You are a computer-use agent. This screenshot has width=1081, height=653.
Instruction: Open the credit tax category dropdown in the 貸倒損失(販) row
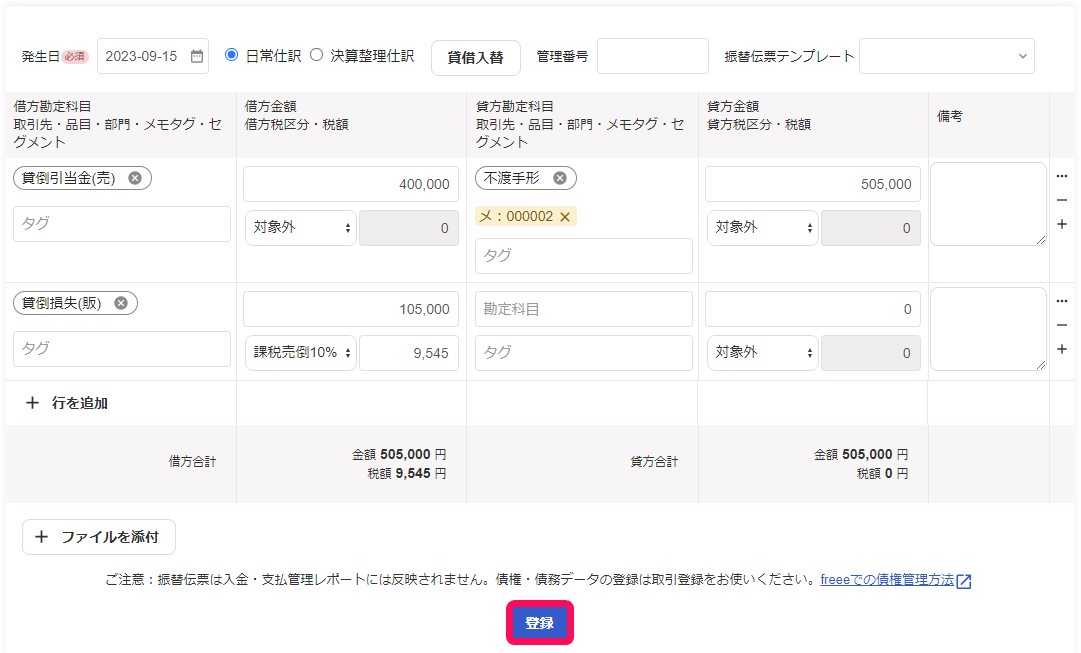[x=762, y=352]
